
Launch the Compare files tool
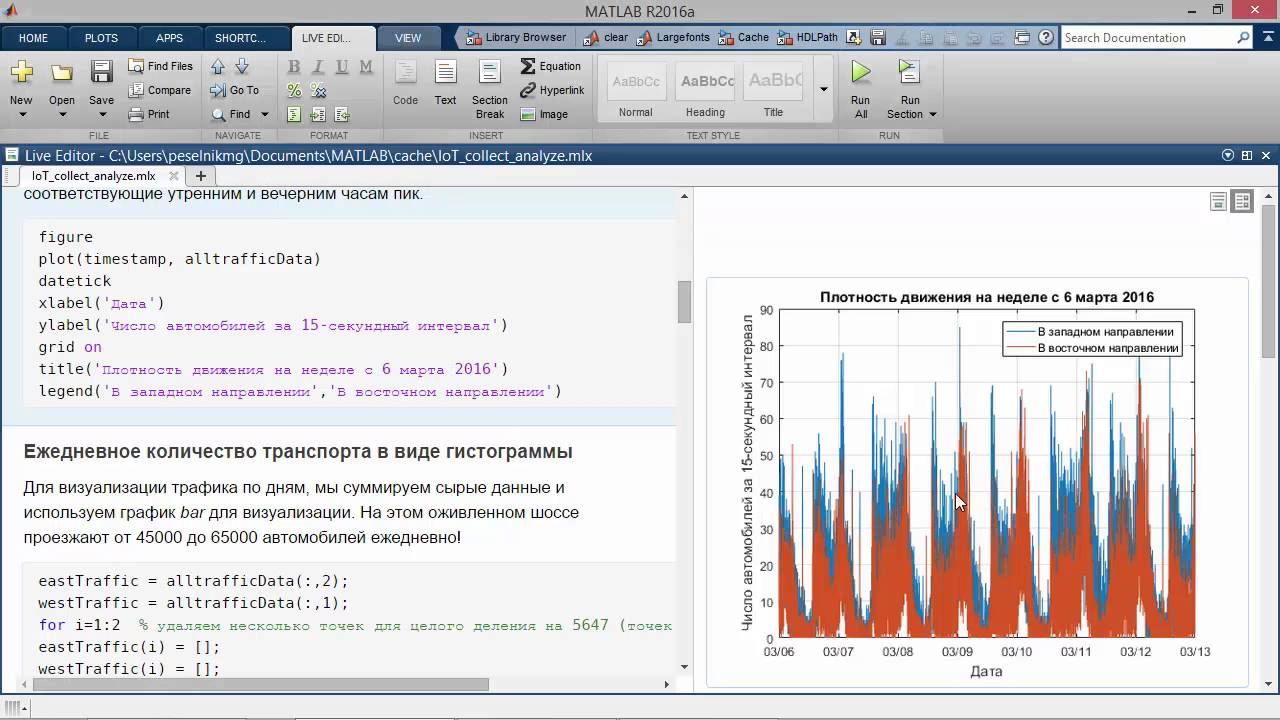coord(159,90)
